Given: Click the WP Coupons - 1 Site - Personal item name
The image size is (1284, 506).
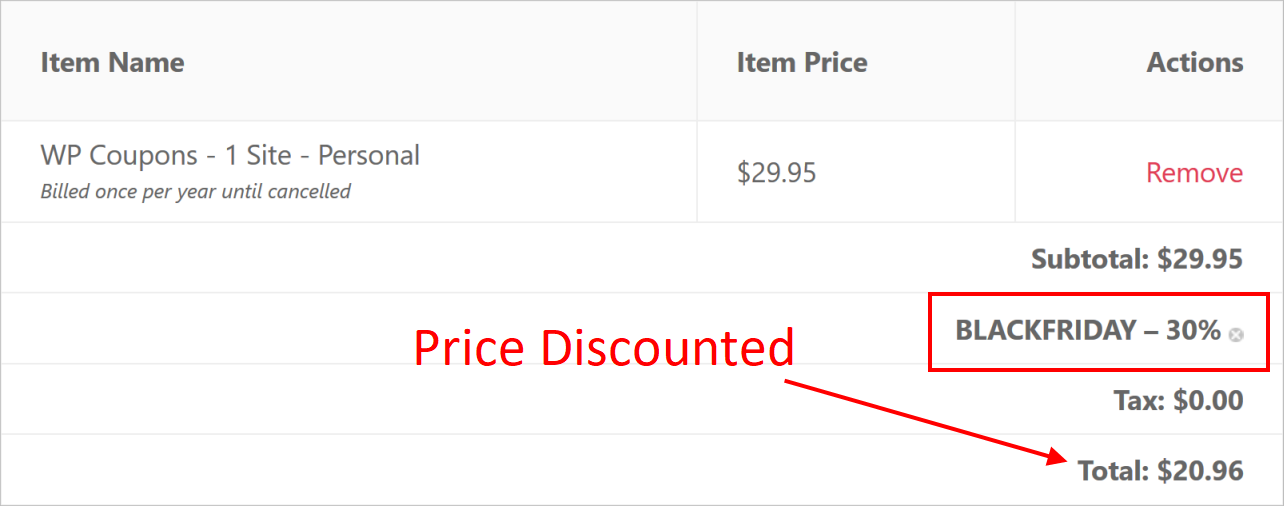Looking at the screenshot, I should [x=230, y=155].
